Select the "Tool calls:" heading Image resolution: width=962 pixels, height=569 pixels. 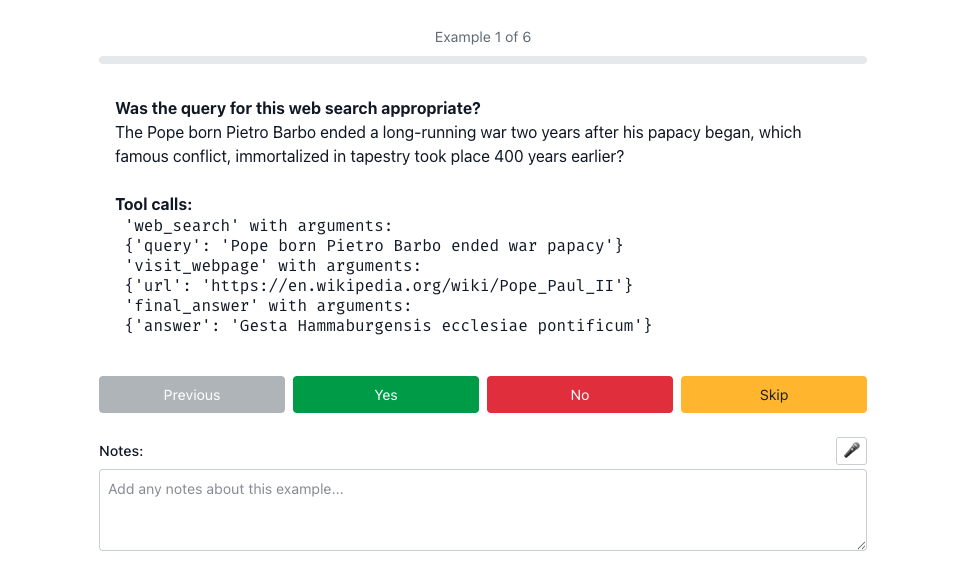tap(154, 204)
